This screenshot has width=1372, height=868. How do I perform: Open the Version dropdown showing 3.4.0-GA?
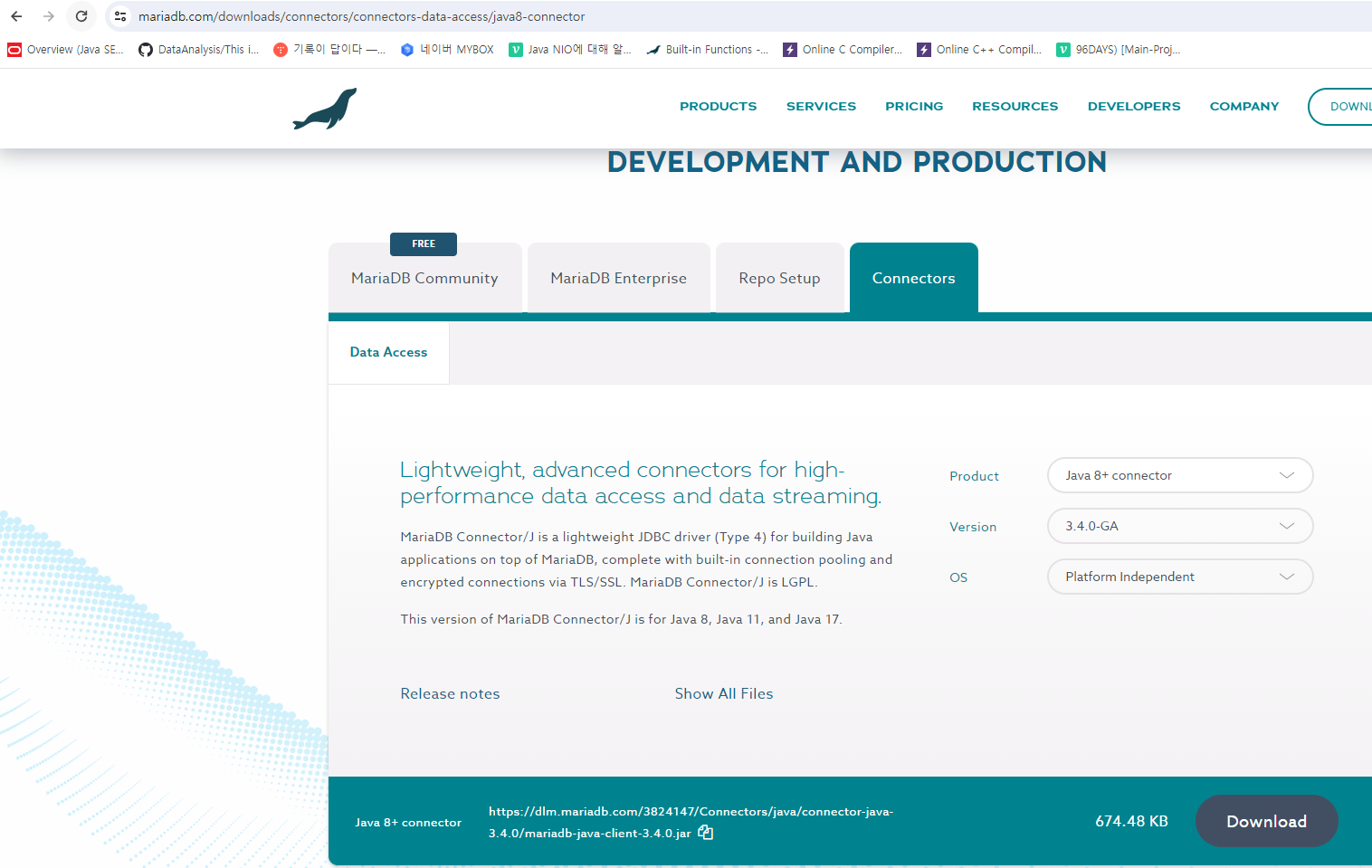(1180, 526)
